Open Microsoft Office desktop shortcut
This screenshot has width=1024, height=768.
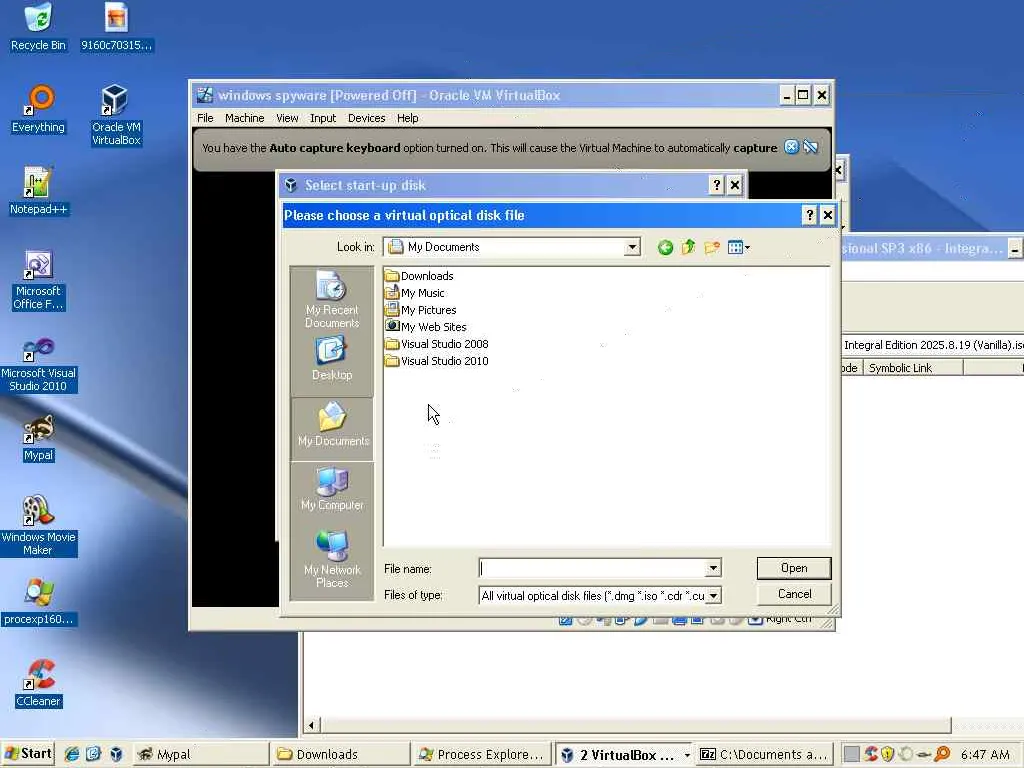38,281
